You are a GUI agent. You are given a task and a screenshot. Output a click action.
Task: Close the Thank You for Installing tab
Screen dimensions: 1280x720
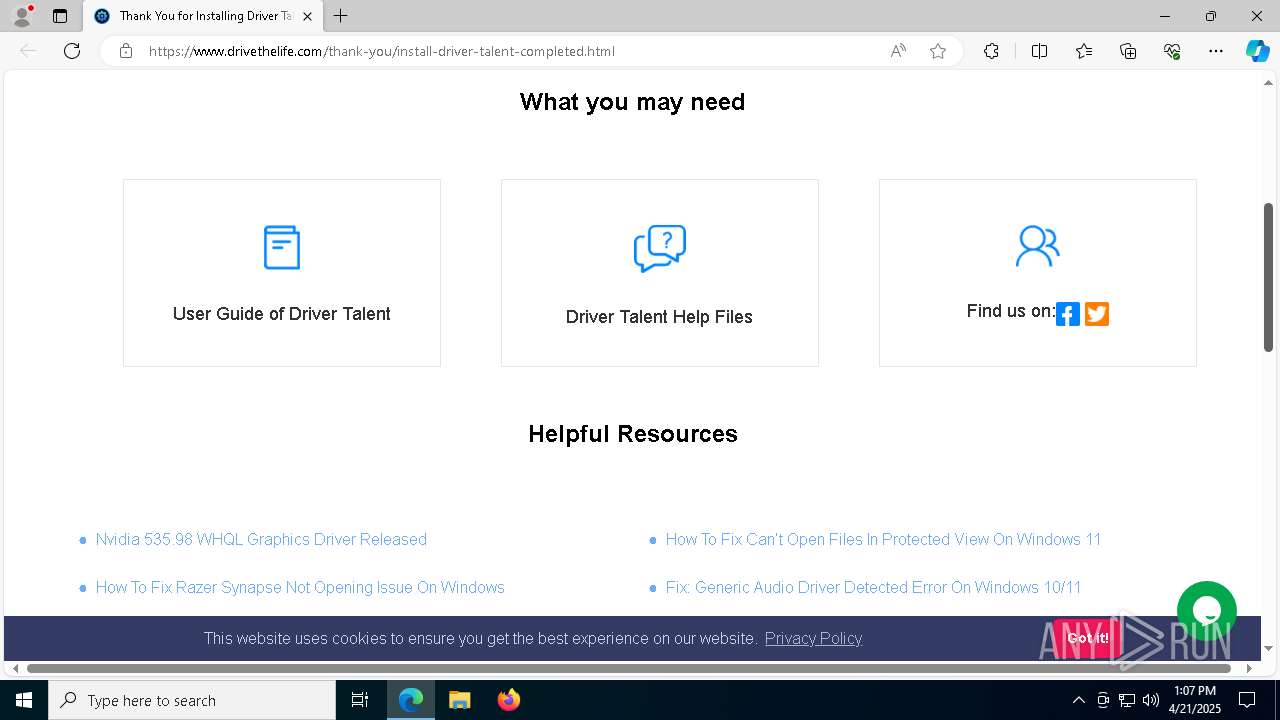pos(307,16)
